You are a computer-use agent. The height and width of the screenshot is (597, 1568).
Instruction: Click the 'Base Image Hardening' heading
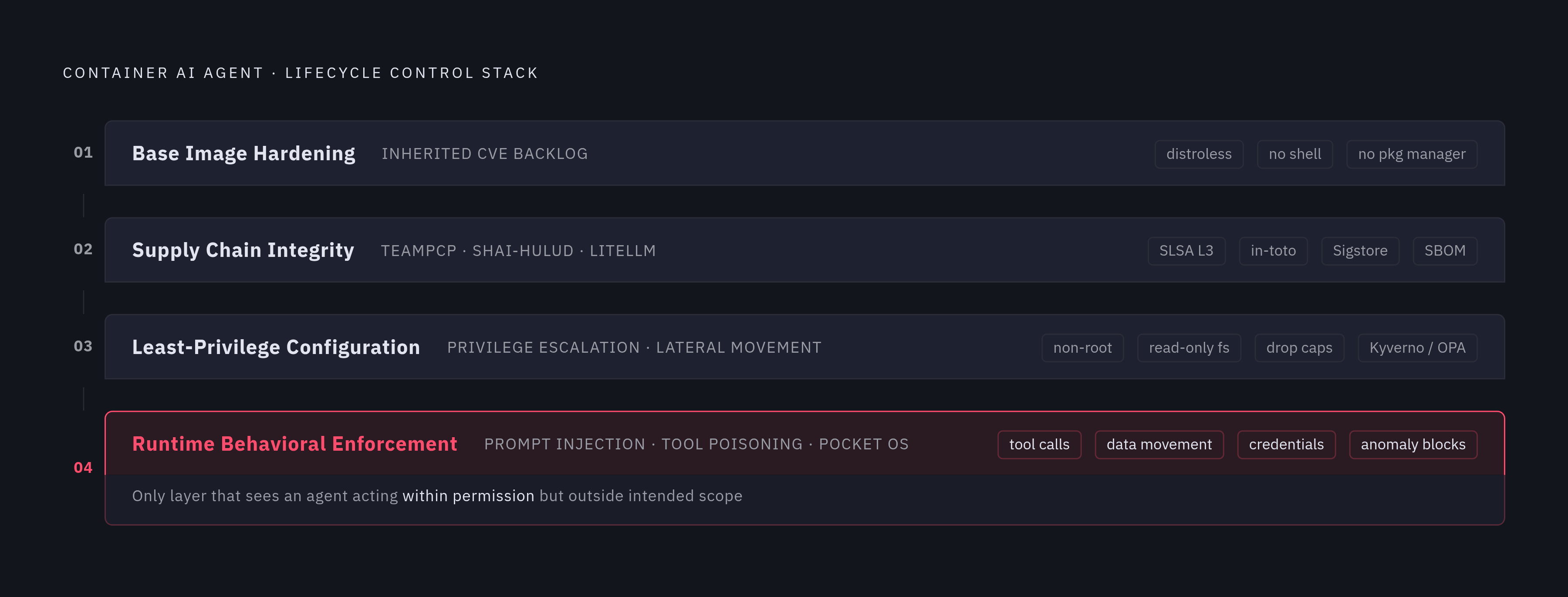click(x=243, y=153)
